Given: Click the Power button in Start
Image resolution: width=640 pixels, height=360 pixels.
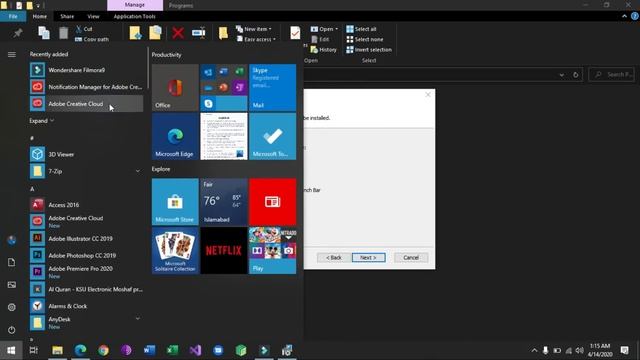Looking at the screenshot, I should 11,329.
